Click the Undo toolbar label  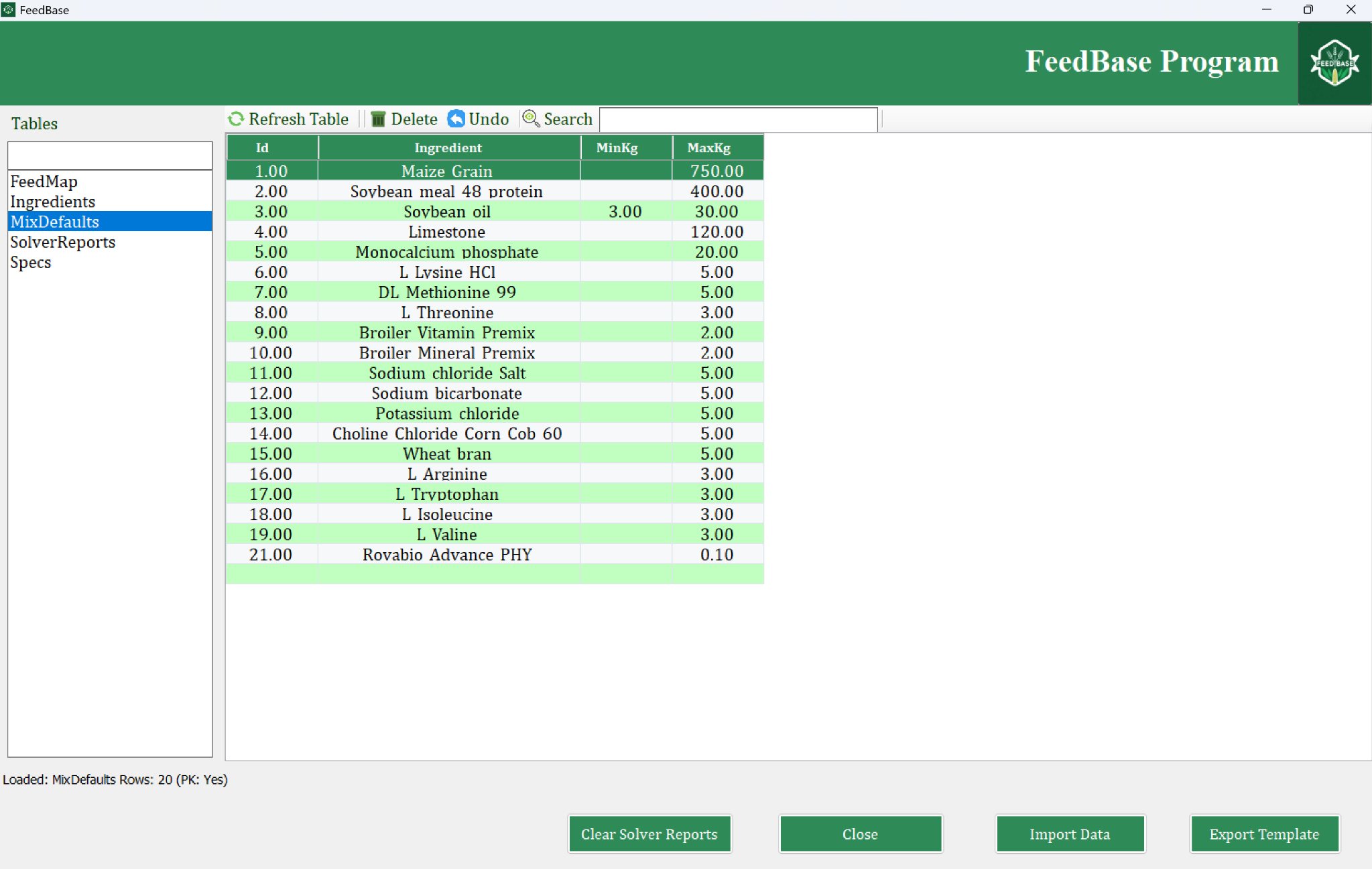[488, 119]
